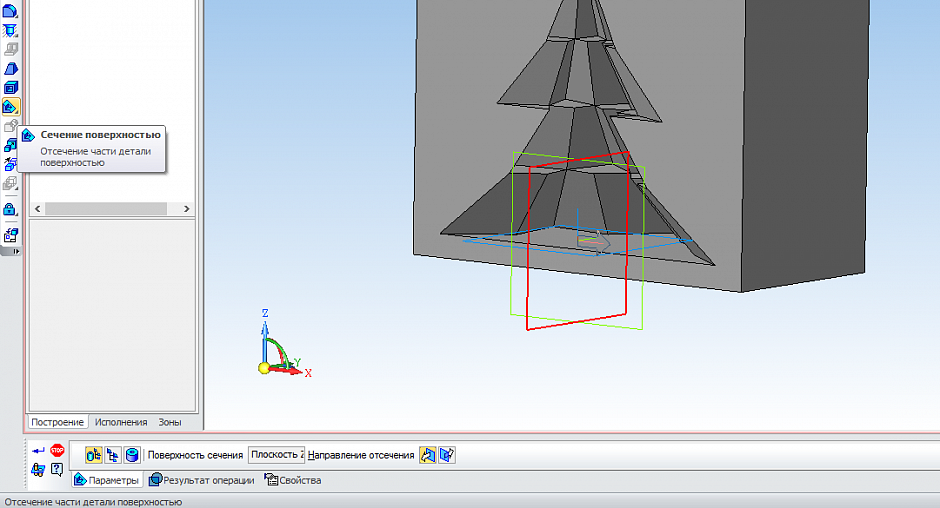
Task: Toggle the tree-structure selection mode icon
Action: click(x=113, y=455)
